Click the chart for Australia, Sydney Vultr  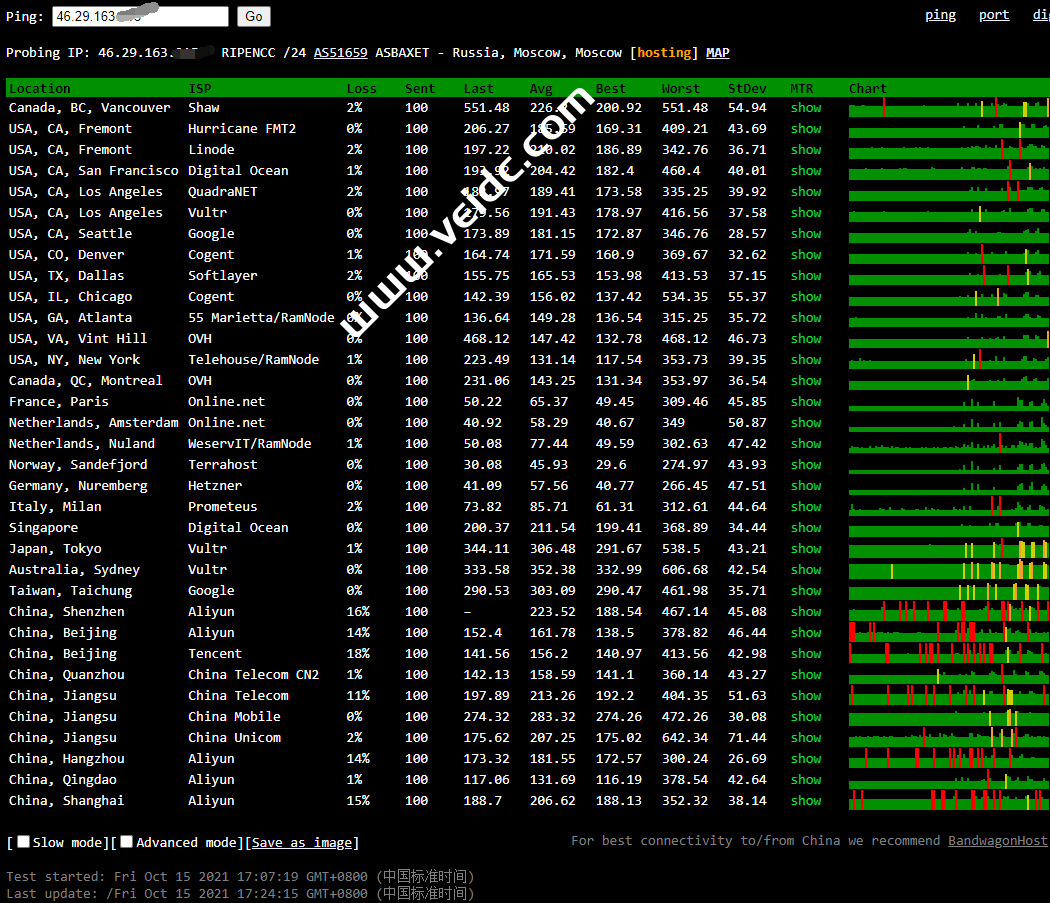[948, 570]
